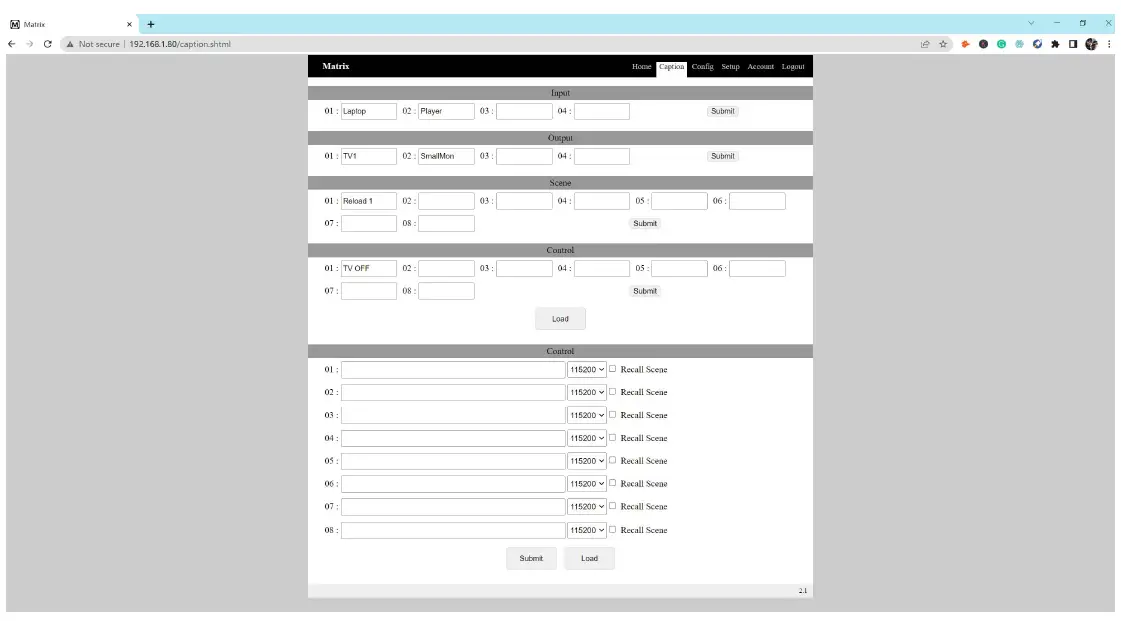1121x621 pixels.
Task: Submit the Output captions
Action: click(722, 156)
